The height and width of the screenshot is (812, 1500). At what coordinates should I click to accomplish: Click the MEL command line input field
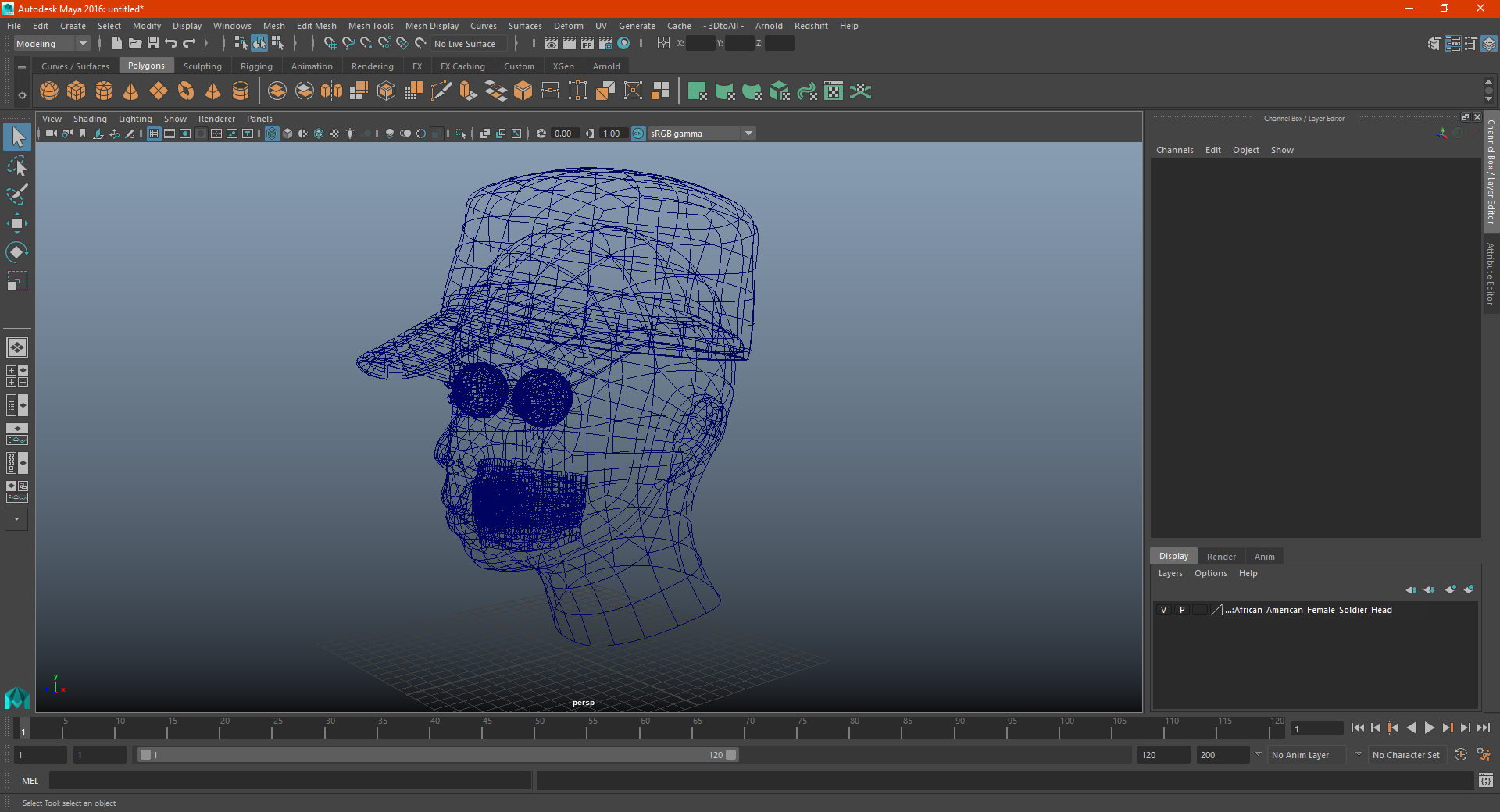(x=291, y=781)
